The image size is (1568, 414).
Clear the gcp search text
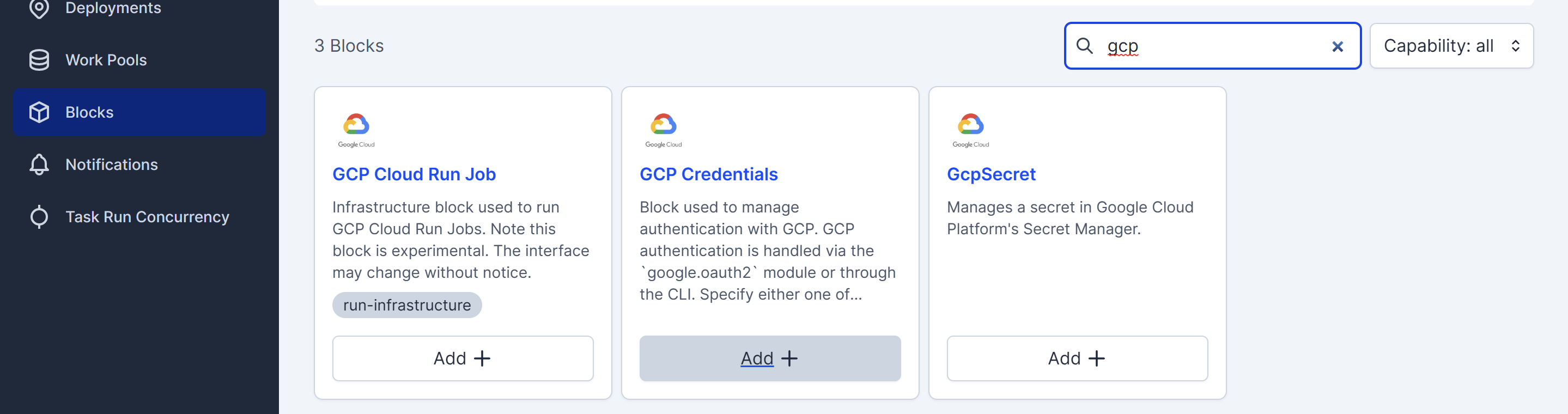coord(1338,46)
